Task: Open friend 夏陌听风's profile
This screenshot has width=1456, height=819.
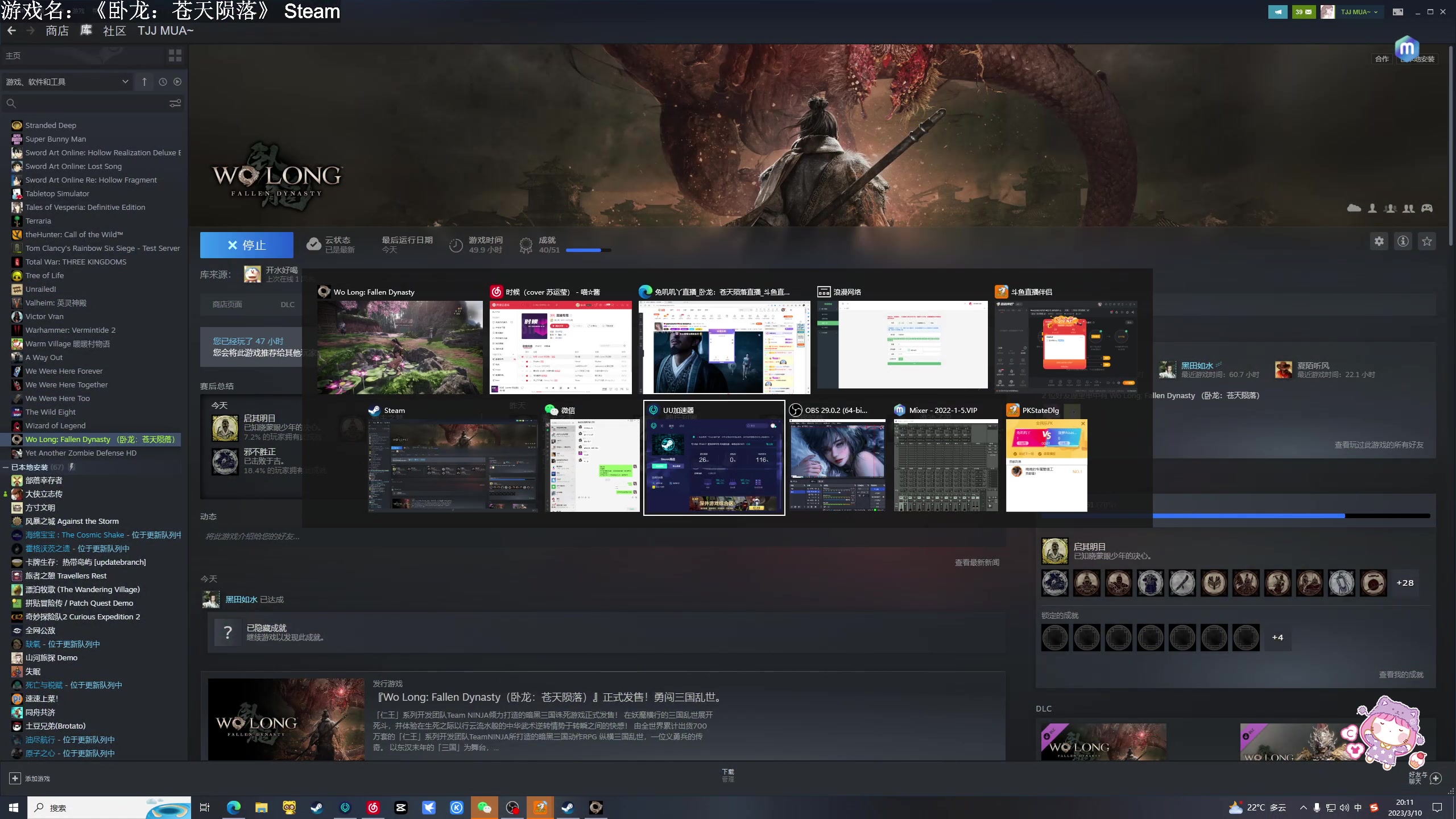Action: pyautogui.click(x=1313, y=366)
